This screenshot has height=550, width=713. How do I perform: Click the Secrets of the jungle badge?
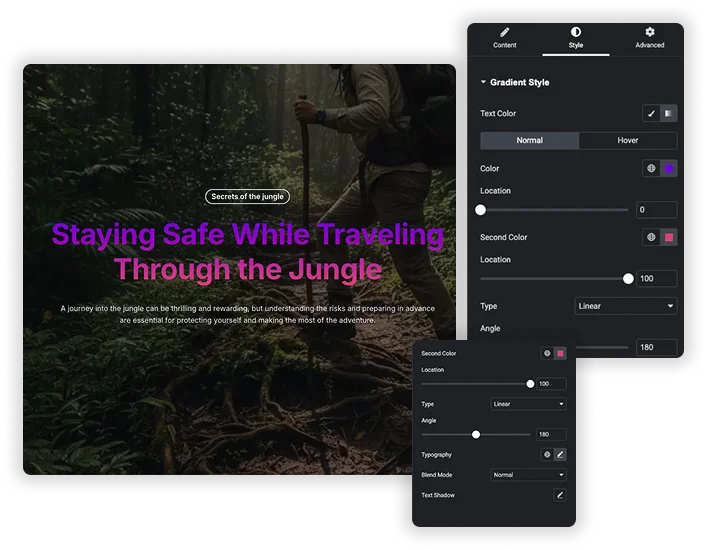click(x=247, y=197)
